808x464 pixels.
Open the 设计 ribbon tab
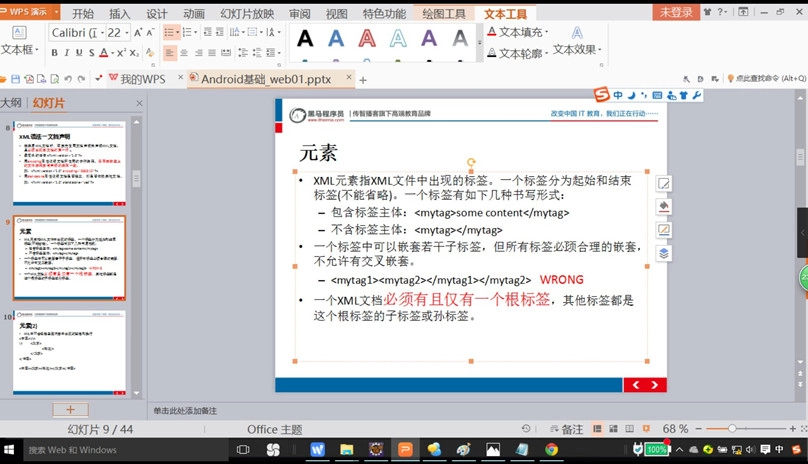(157, 13)
